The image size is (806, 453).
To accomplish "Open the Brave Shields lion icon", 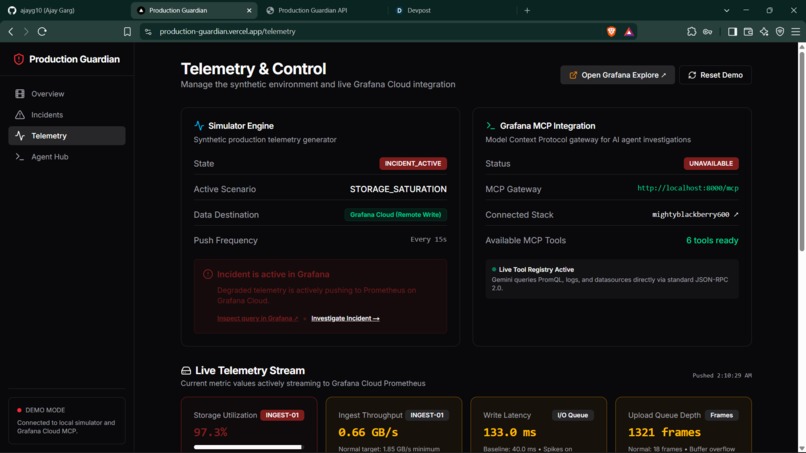I will click(611, 32).
